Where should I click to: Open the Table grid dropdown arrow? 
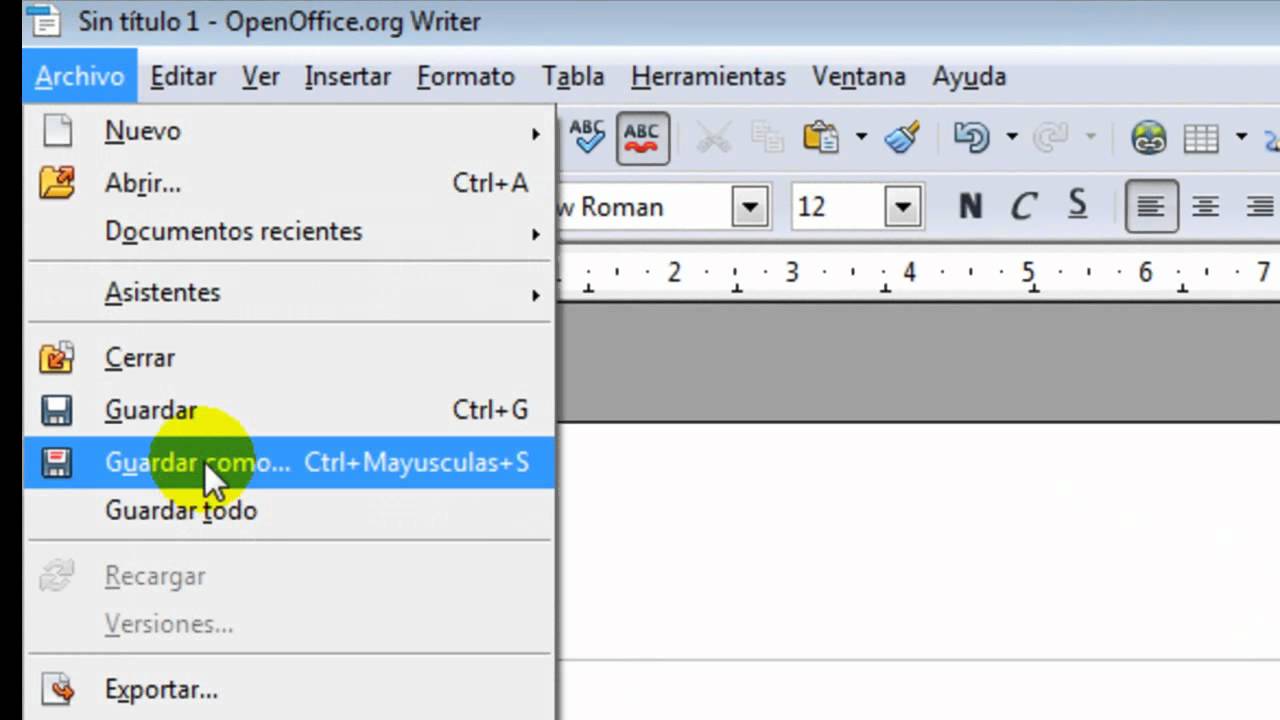coord(1241,137)
